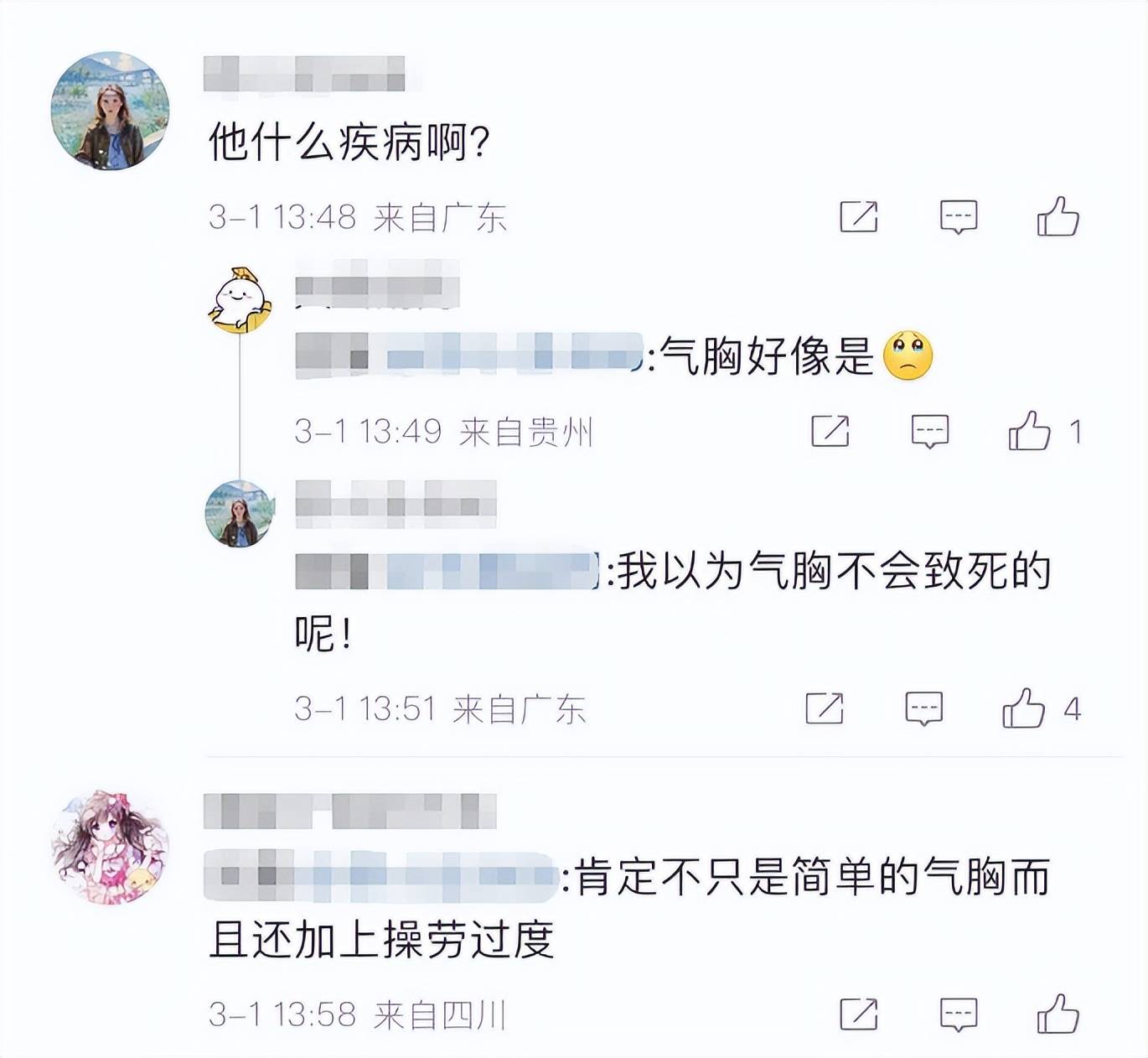Share the '我以为气胸不会致死的呢' reply
The height and width of the screenshot is (1058, 1148).
click(x=825, y=708)
